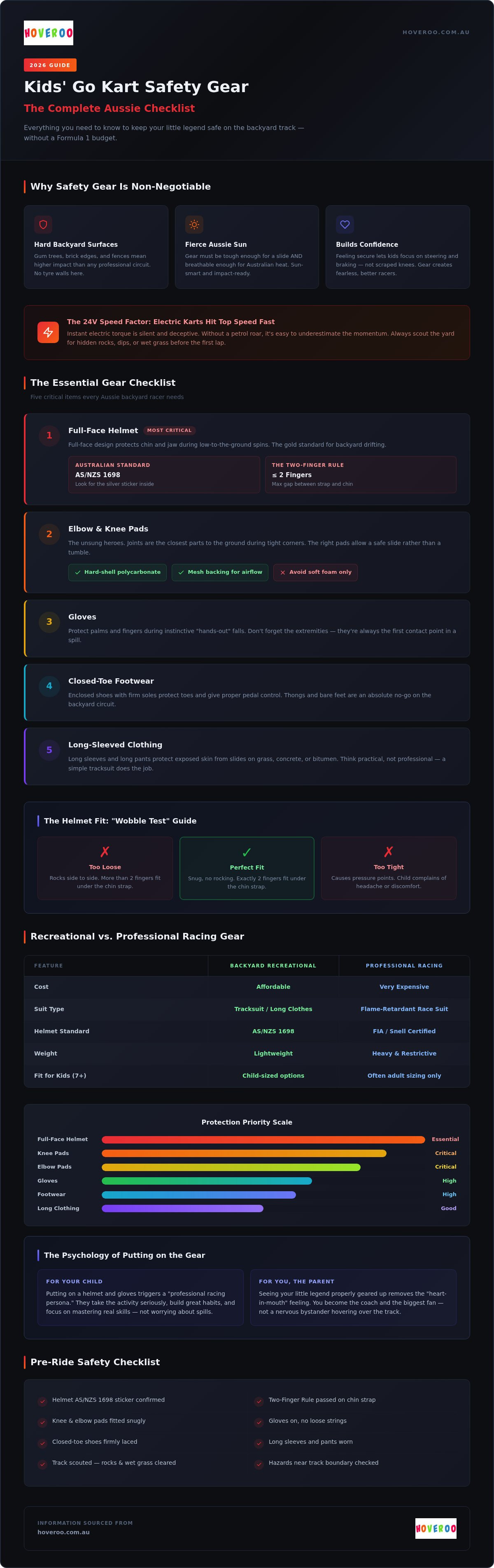Click the Professional Racing column header

[404, 965]
